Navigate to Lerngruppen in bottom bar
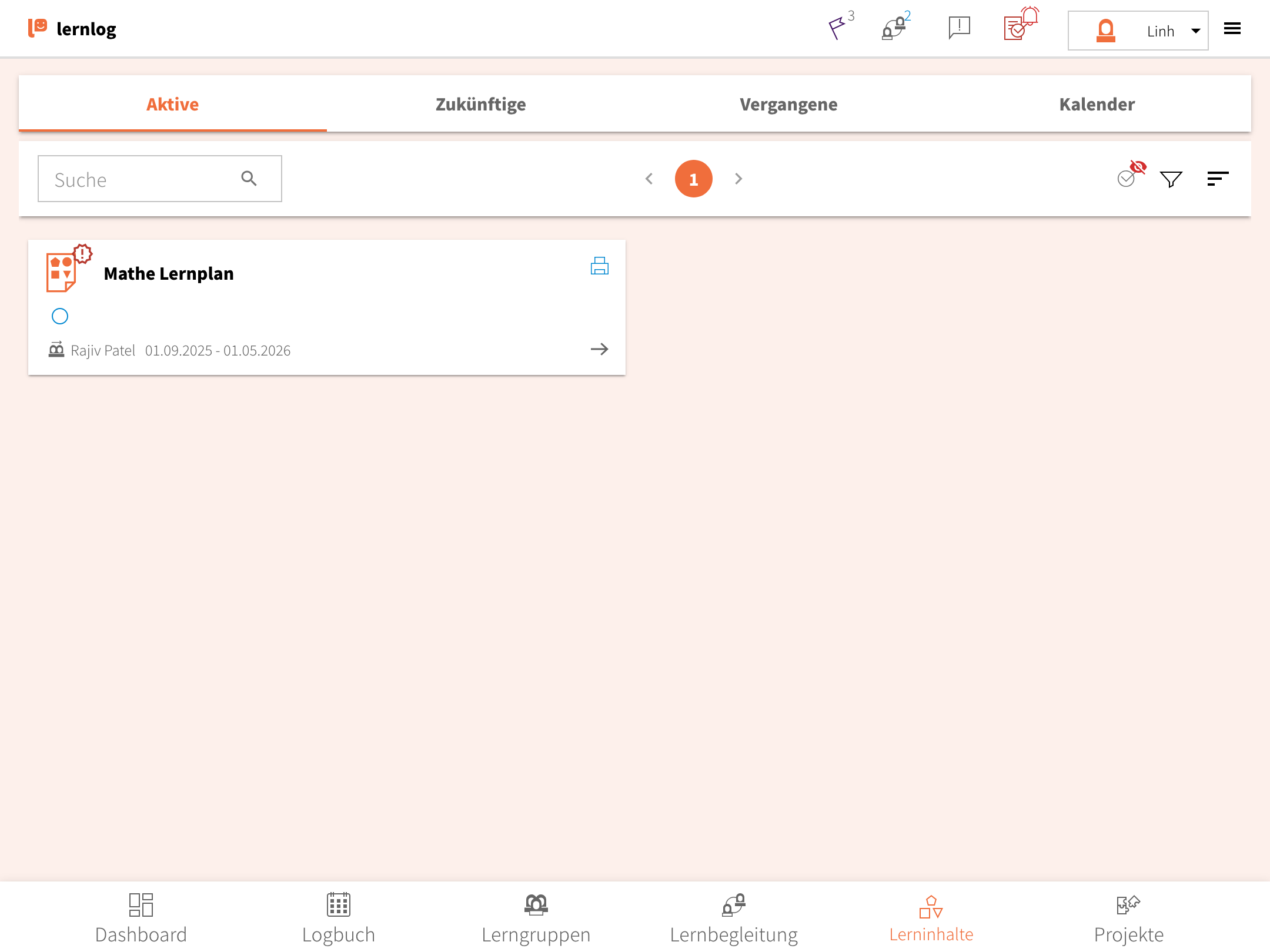This screenshot has width=1270, height=952. pos(536,918)
